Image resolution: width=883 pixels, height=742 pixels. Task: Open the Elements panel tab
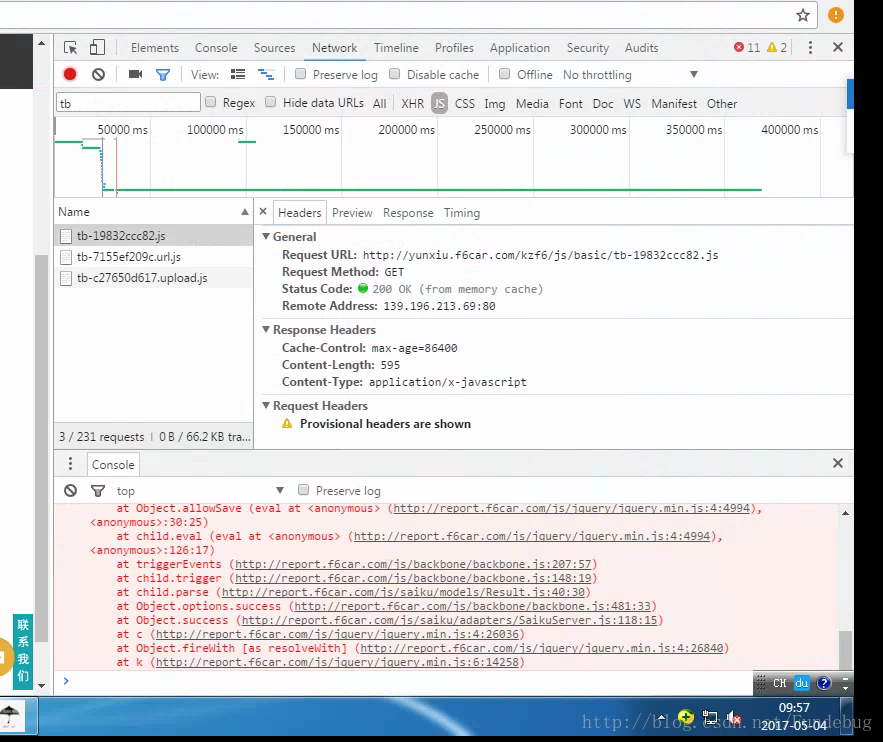155,48
